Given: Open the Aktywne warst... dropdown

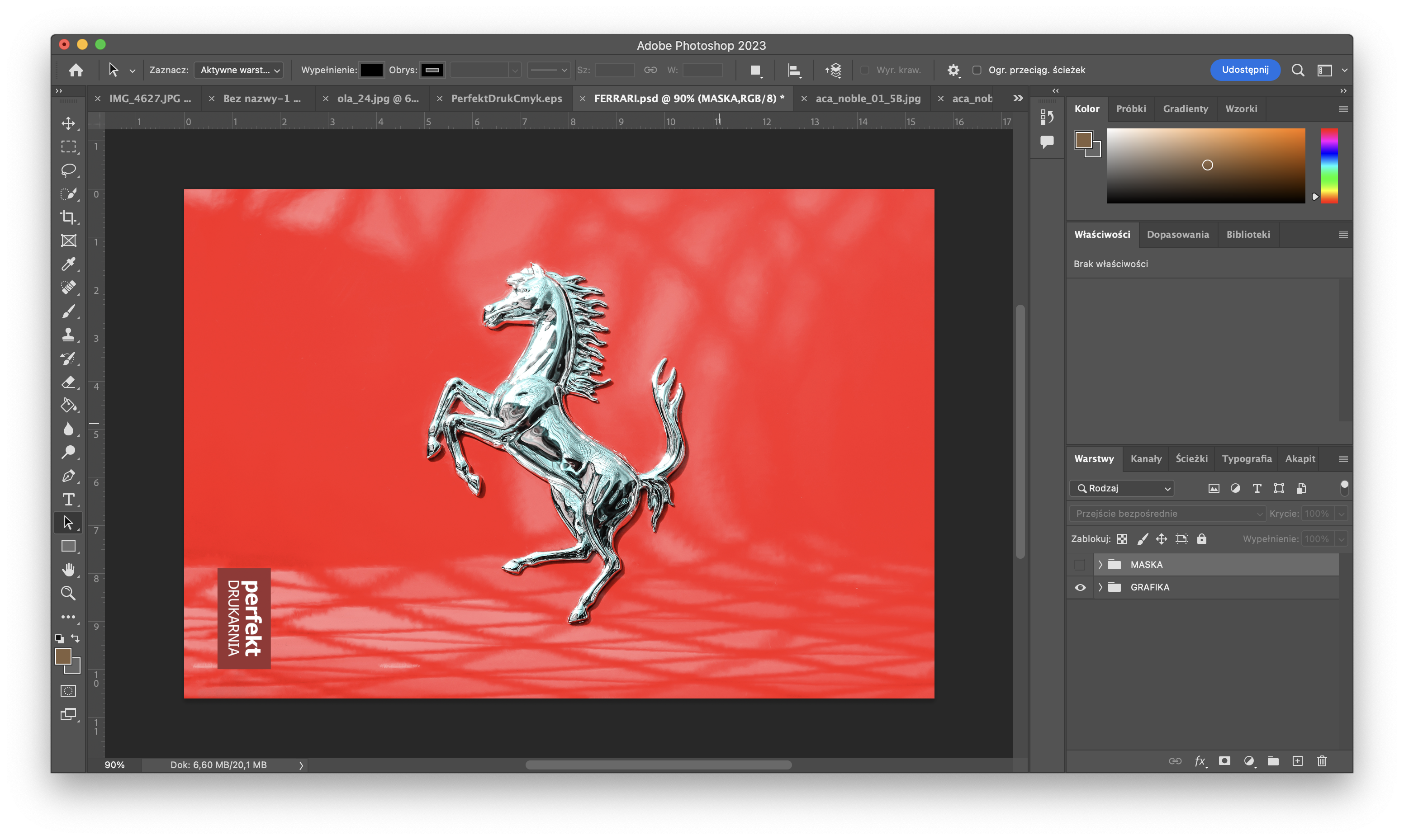Looking at the screenshot, I should (x=239, y=70).
